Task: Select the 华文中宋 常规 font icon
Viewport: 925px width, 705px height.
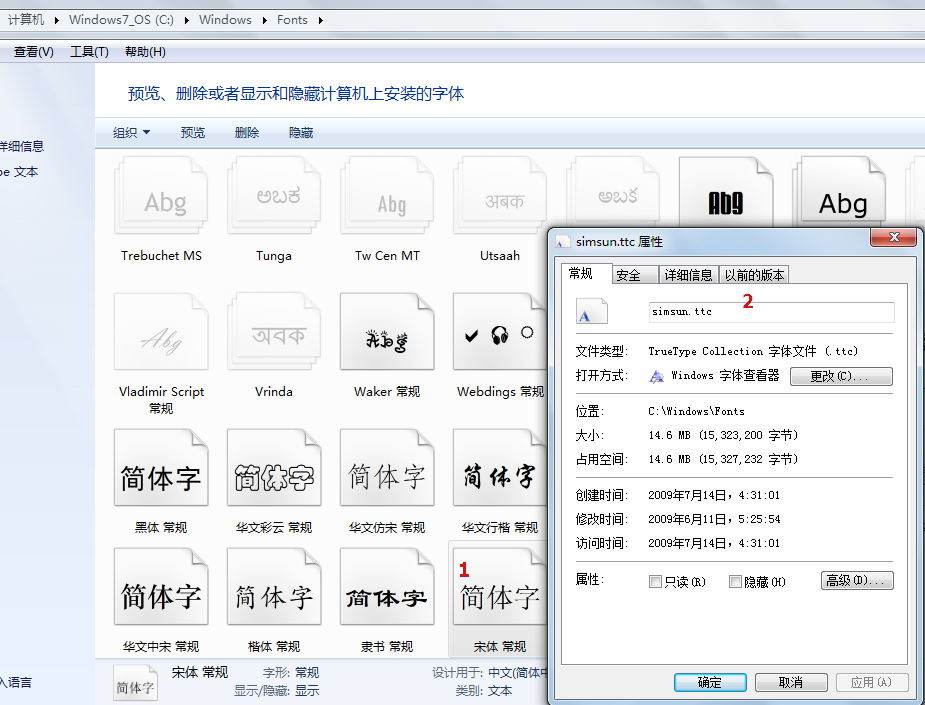Action: point(161,586)
